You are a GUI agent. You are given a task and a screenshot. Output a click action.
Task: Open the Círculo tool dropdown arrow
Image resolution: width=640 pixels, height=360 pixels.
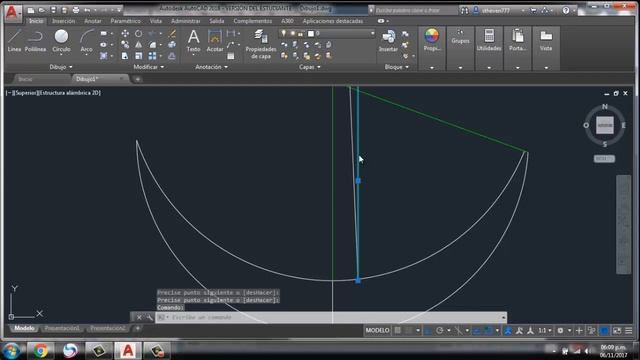point(61,55)
